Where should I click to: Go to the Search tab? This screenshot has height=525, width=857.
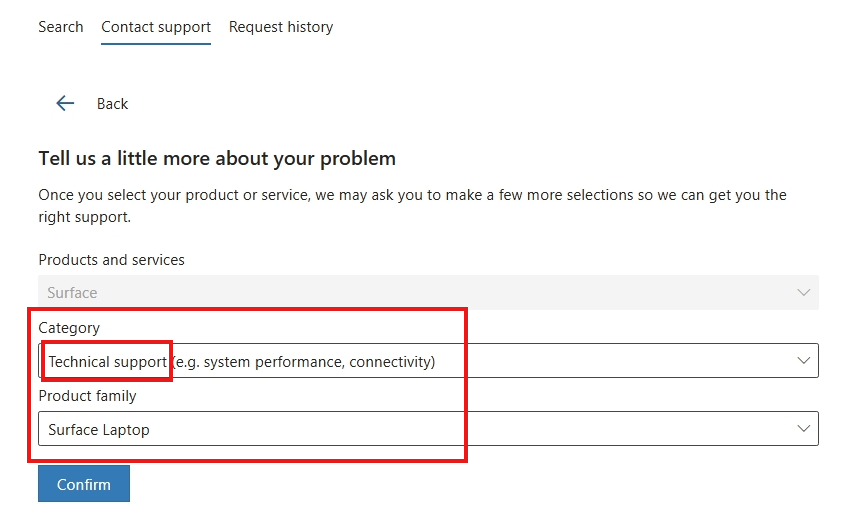(60, 27)
